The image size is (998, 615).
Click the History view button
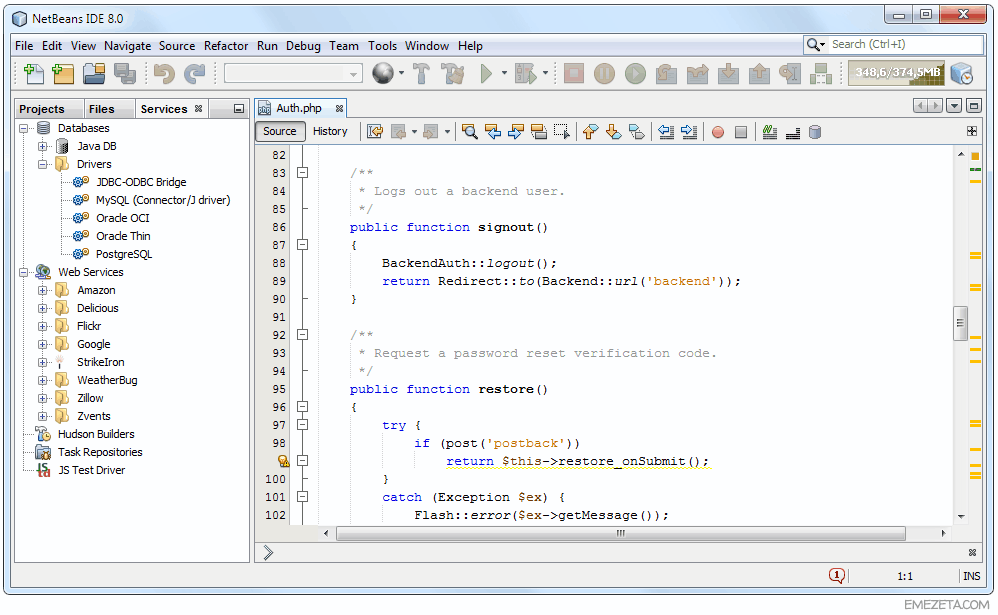tap(330, 131)
